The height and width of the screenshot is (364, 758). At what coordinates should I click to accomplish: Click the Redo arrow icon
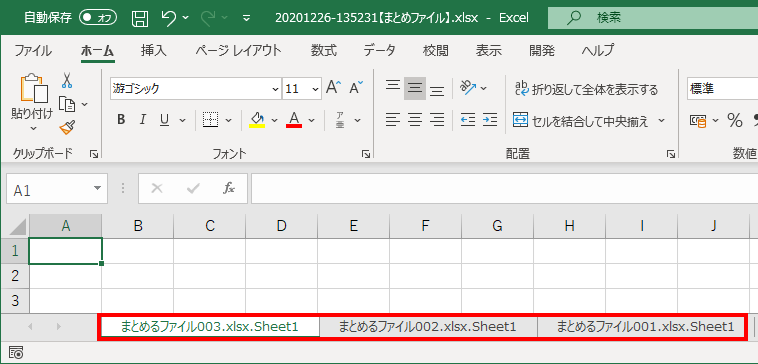(209, 18)
